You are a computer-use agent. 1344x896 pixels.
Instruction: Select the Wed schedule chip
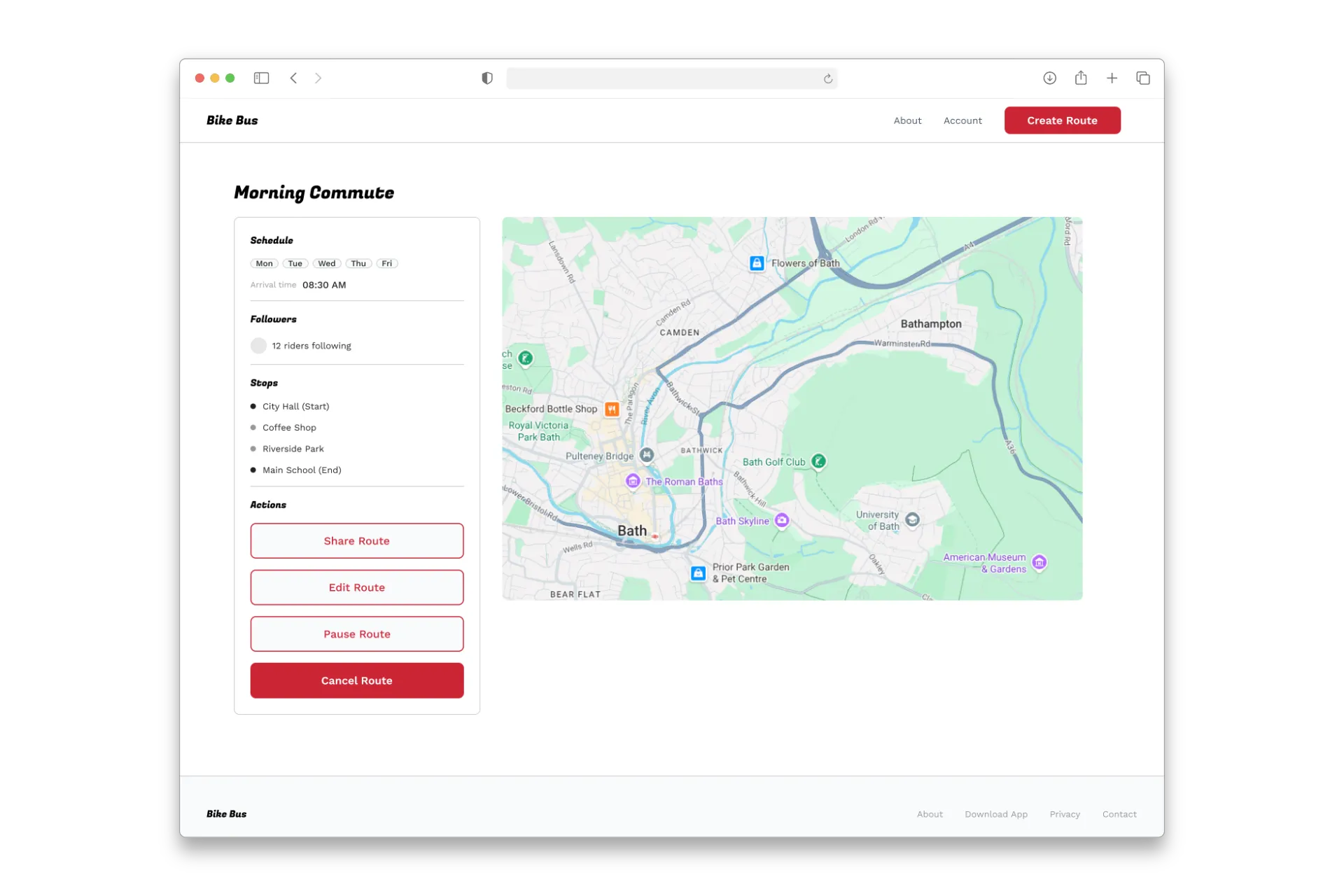[x=327, y=263]
